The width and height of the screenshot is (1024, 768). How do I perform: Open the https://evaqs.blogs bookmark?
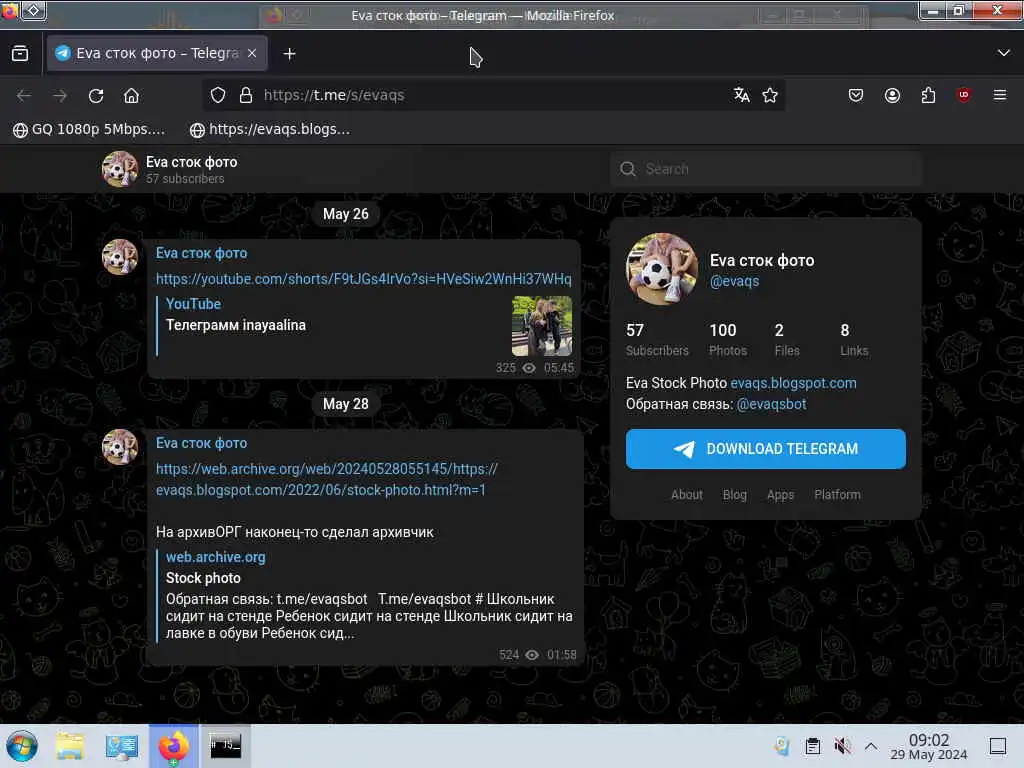270,129
